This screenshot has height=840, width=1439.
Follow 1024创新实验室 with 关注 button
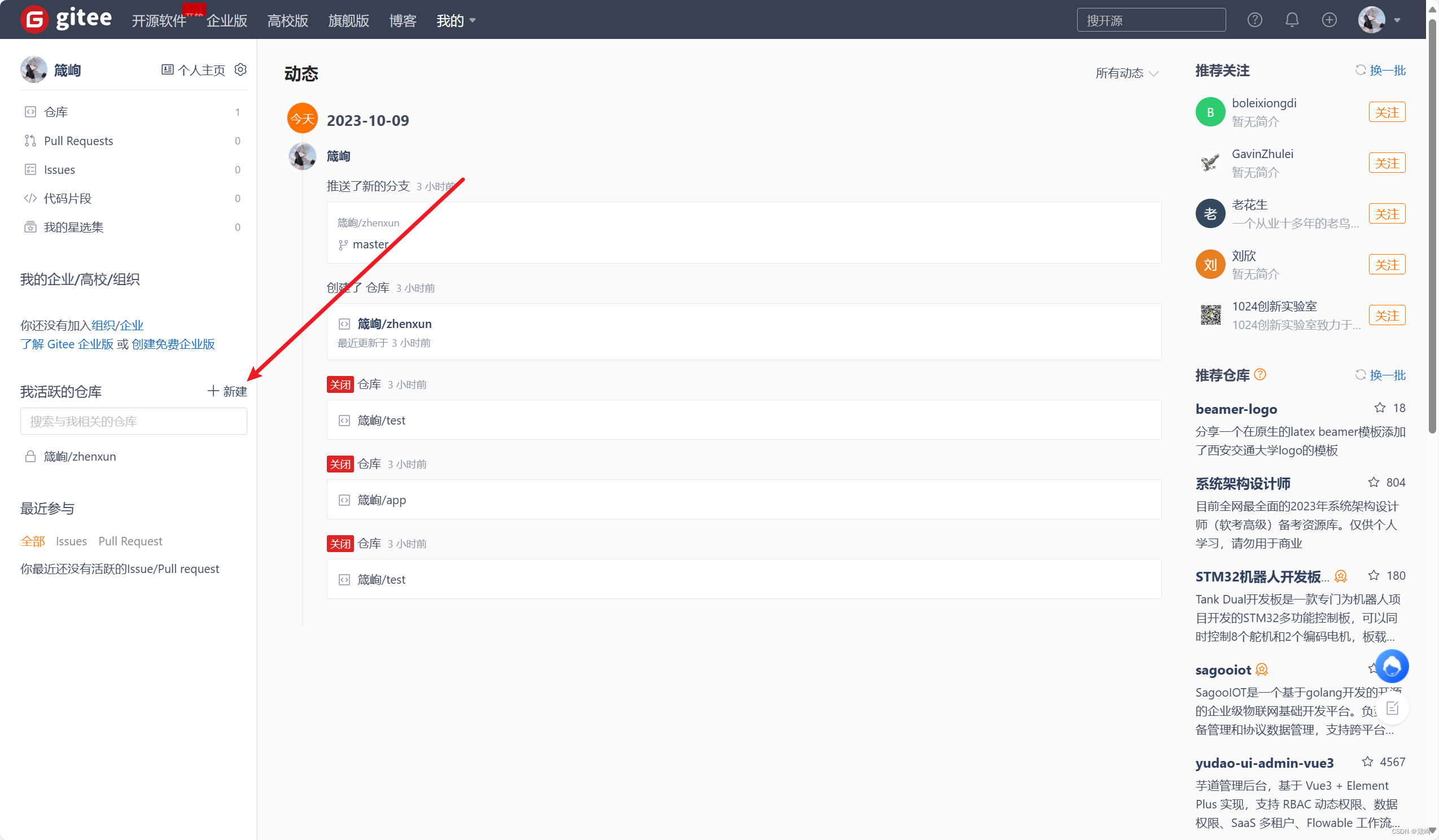[1387, 316]
